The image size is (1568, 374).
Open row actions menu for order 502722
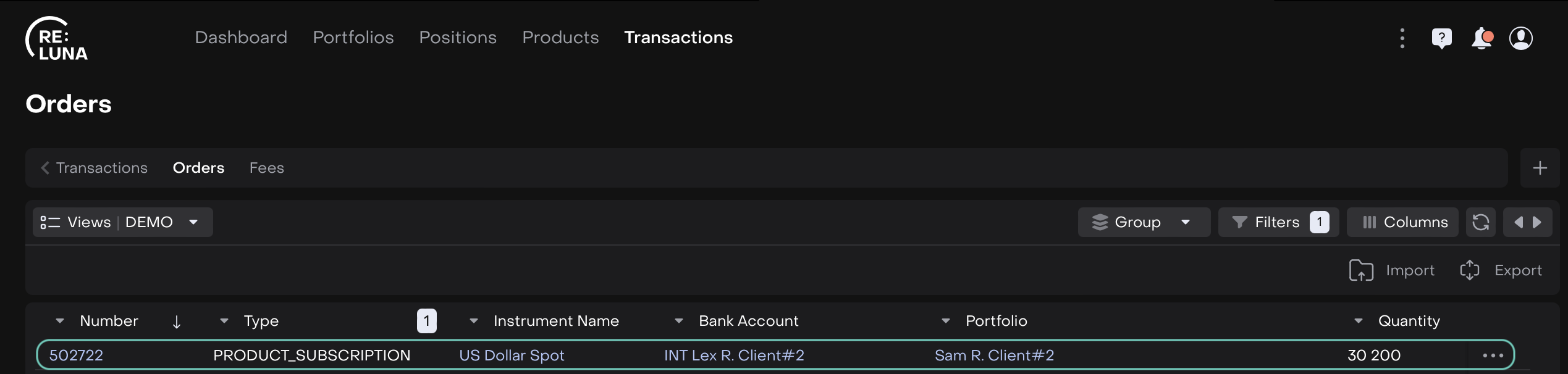pos(1493,355)
